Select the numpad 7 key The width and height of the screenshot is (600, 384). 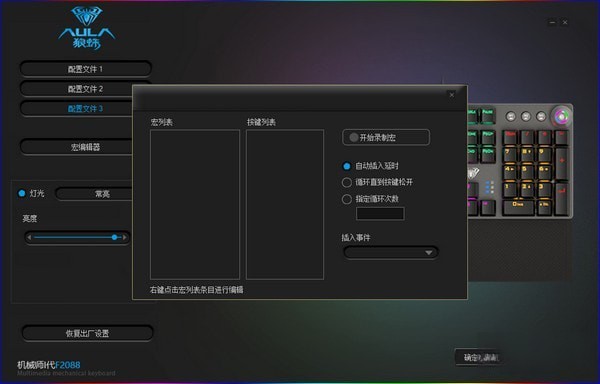510,155
